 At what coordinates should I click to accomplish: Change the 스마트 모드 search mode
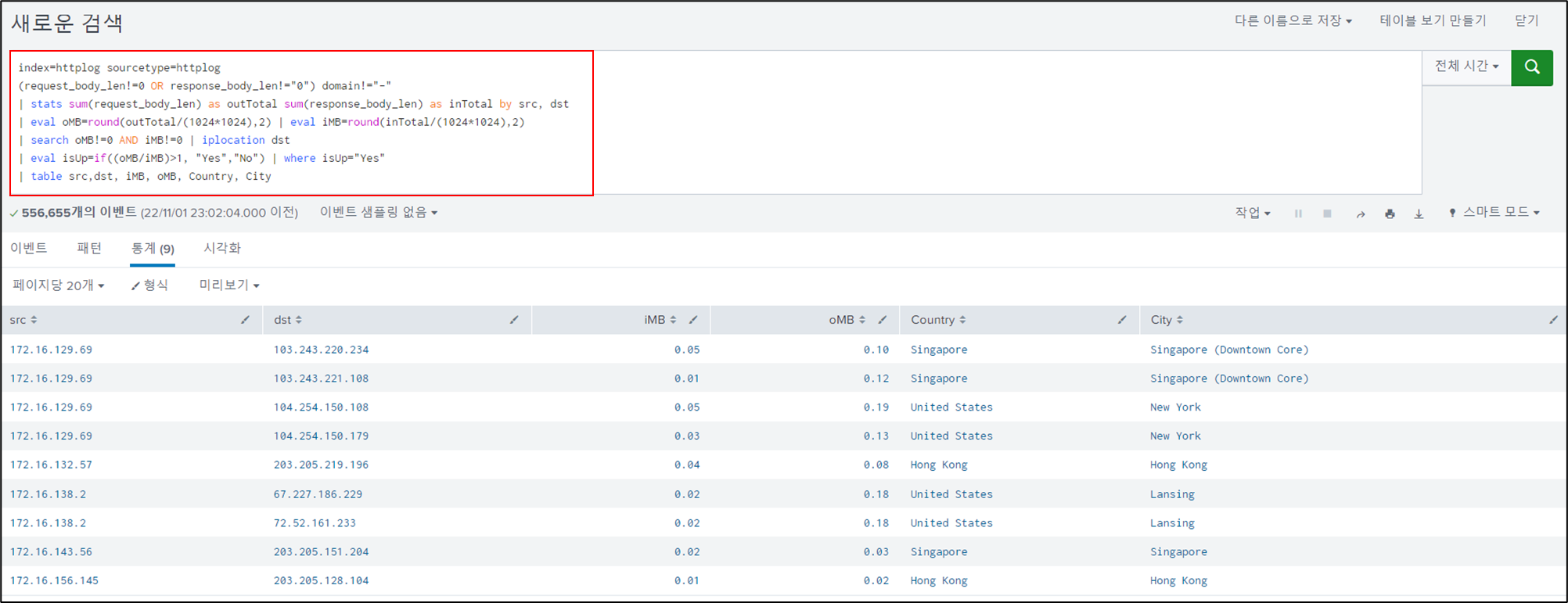coord(1494,213)
